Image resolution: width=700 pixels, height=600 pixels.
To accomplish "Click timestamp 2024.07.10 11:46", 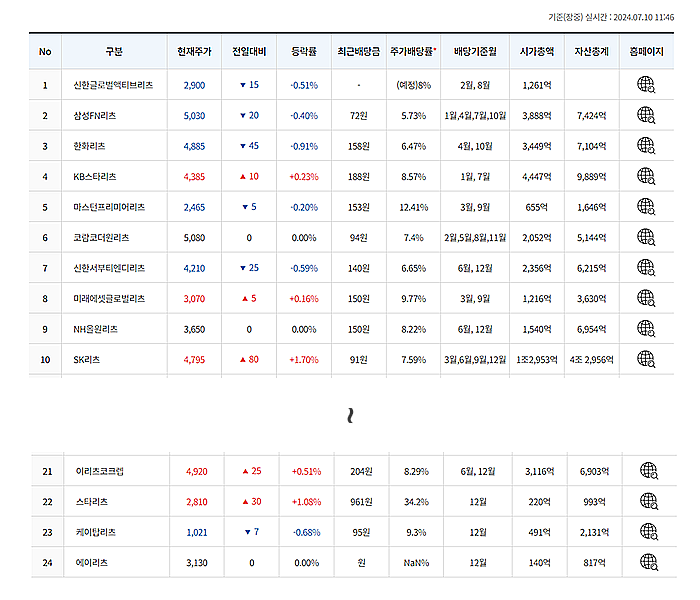I will [x=644, y=17].
